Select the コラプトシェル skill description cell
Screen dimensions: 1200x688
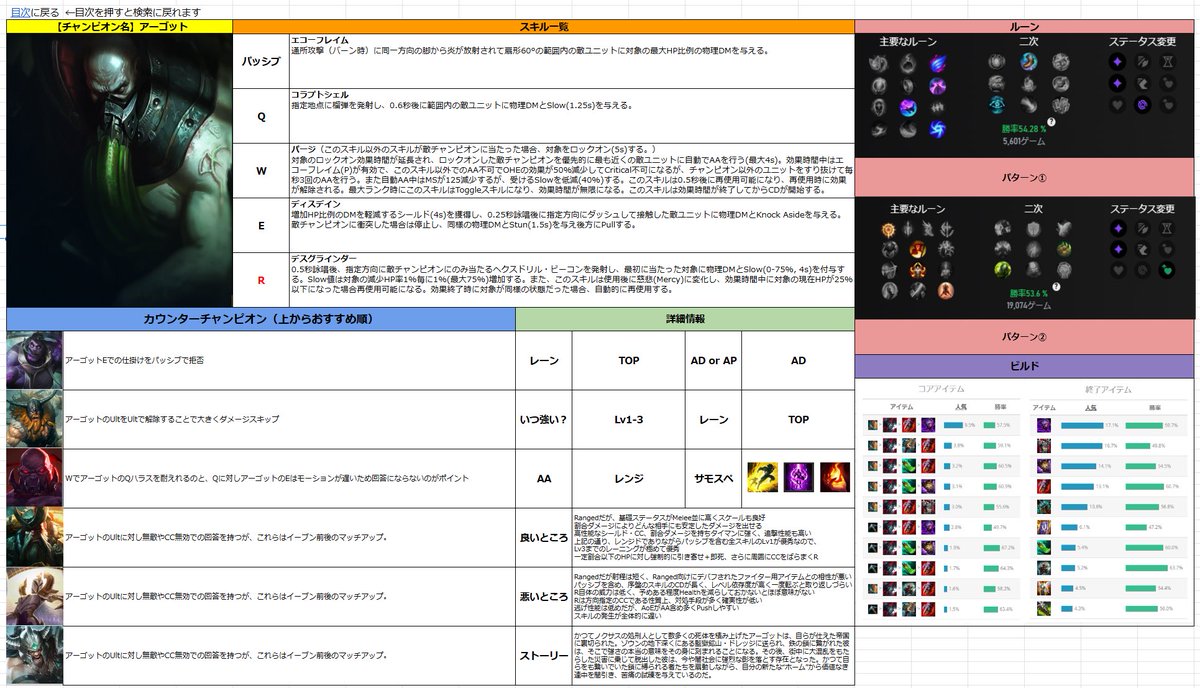572,115
